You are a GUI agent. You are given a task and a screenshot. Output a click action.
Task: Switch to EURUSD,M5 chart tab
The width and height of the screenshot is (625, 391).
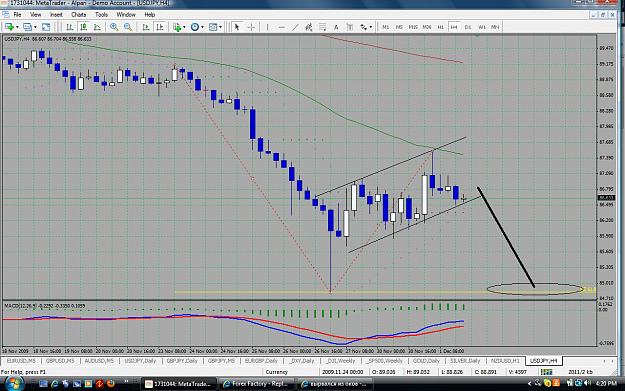[x=21, y=361]
